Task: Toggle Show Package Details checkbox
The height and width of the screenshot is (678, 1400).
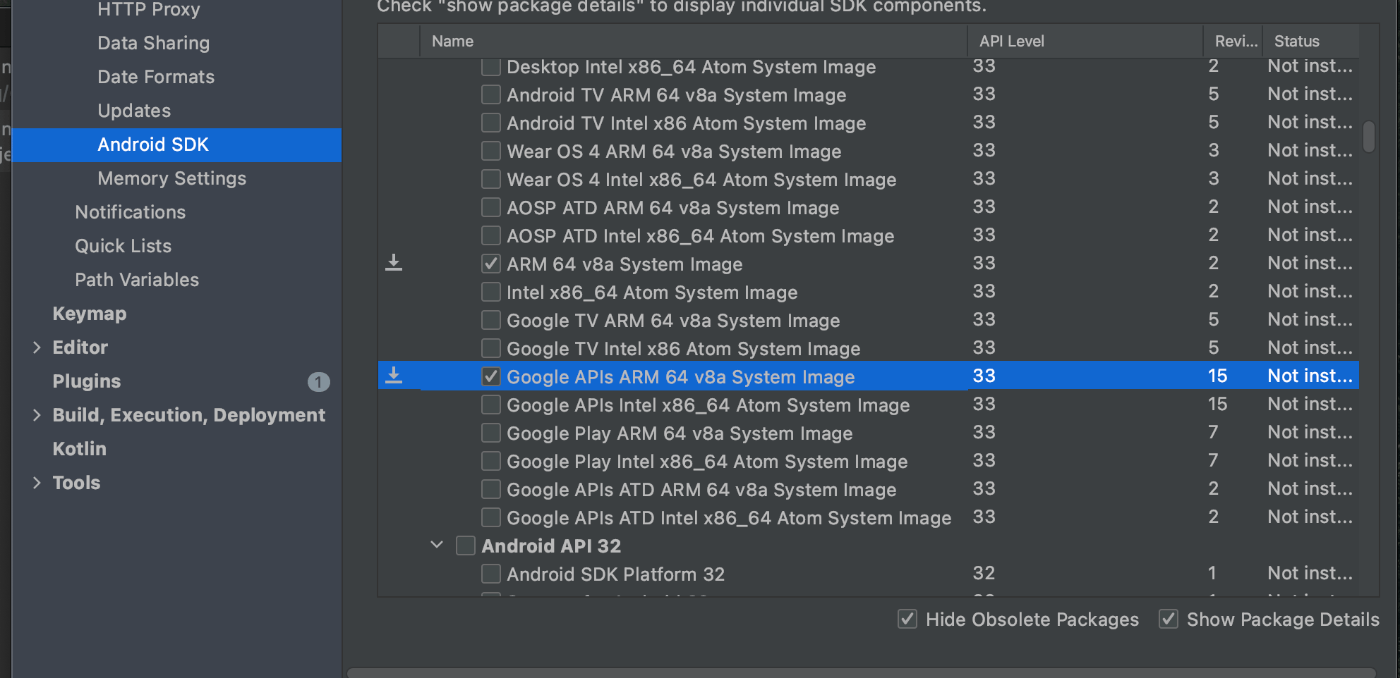Action: pyautogui.click(x=1168, y=619)
